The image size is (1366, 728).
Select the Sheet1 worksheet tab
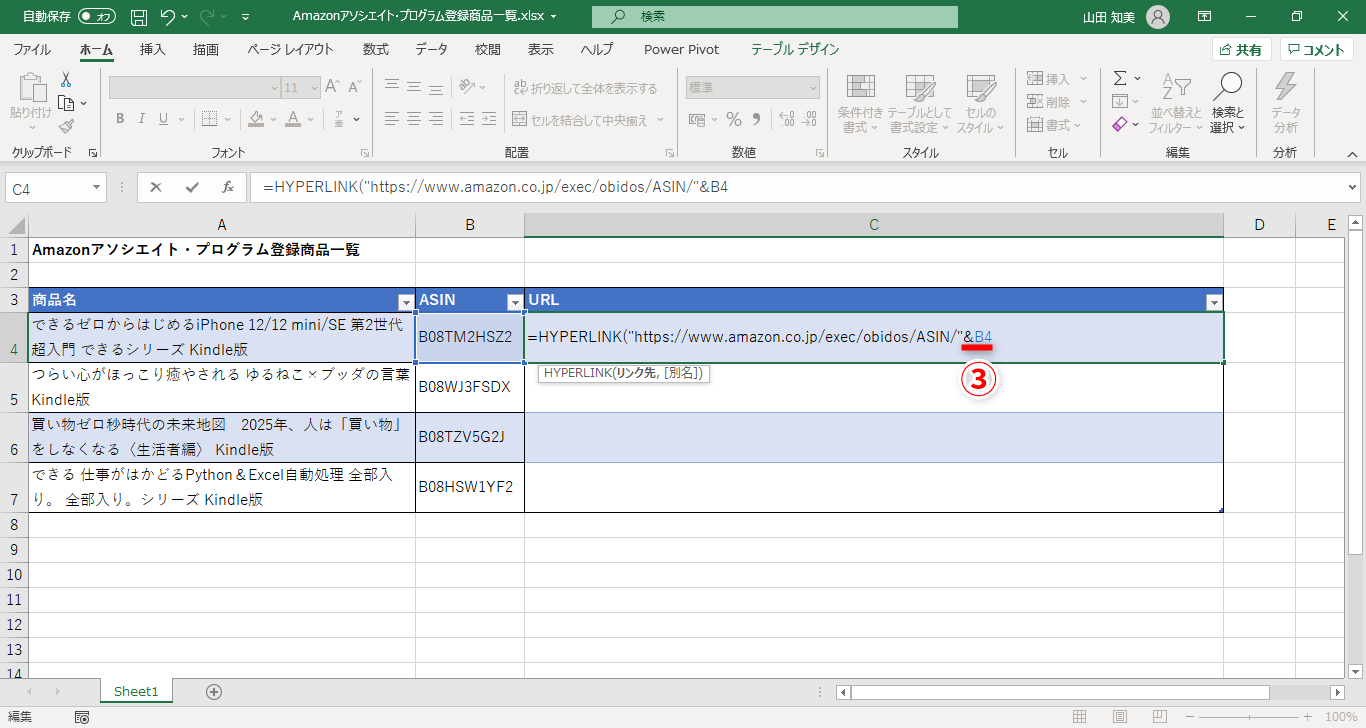coord(137,691)
